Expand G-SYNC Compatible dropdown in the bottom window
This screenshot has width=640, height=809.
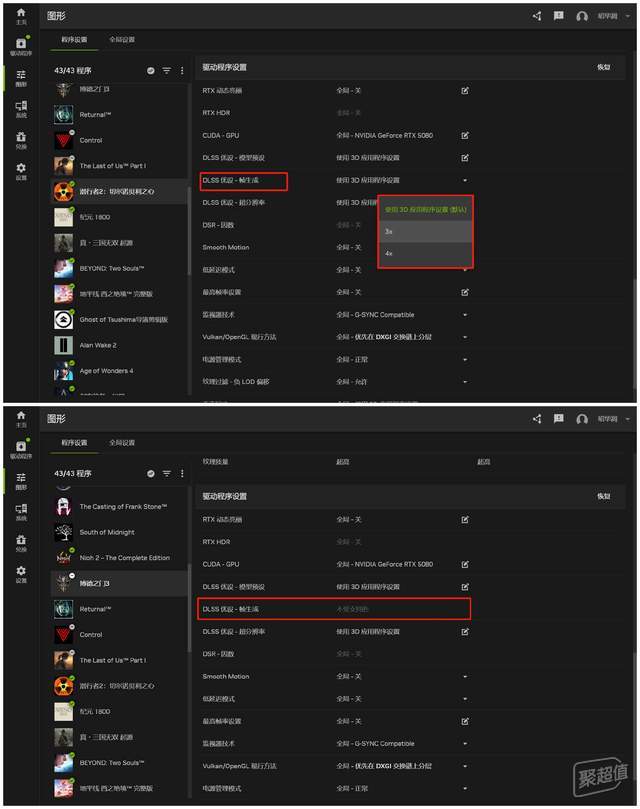[465, 743]
